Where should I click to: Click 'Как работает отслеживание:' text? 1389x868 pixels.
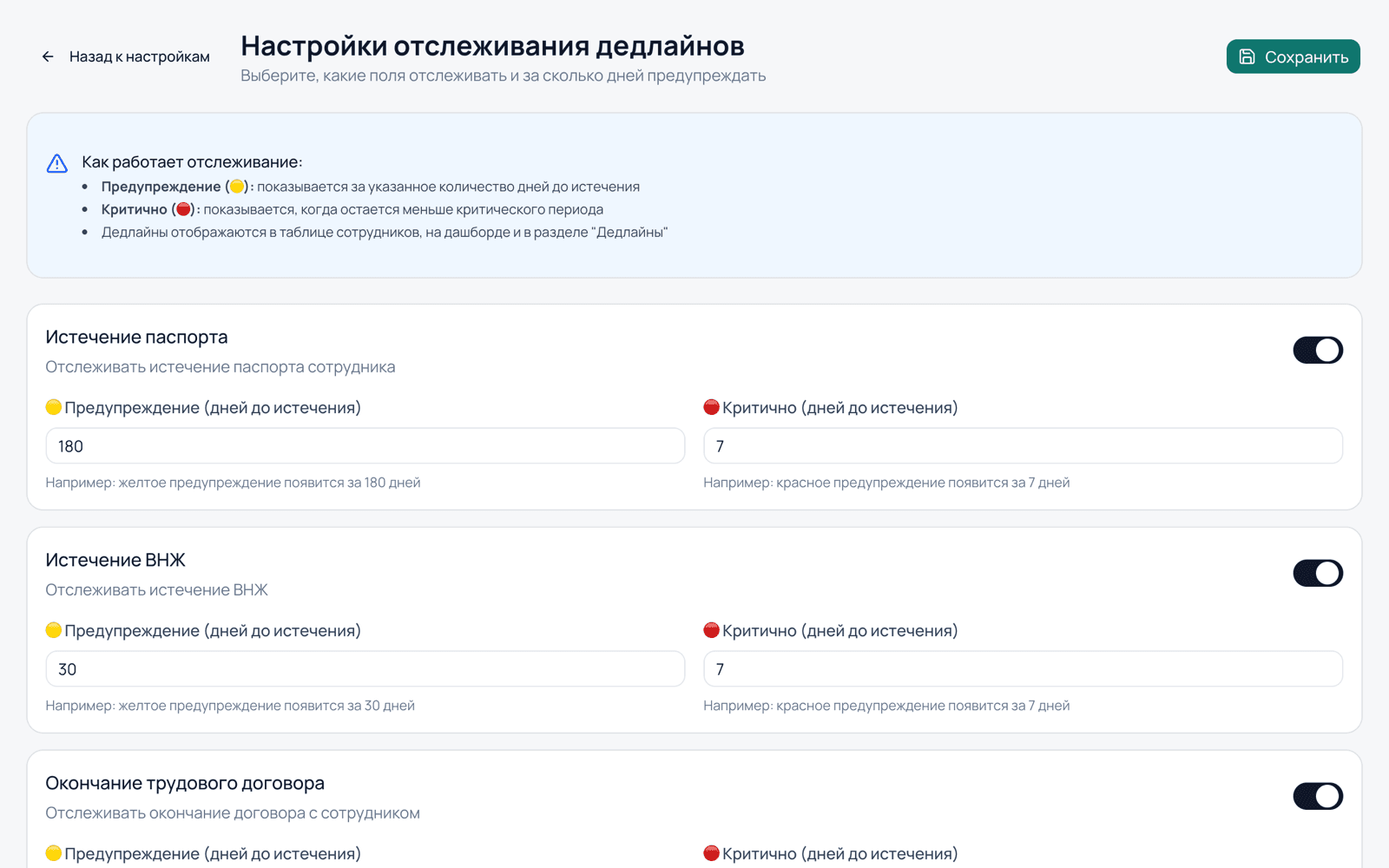coord(192,162)
